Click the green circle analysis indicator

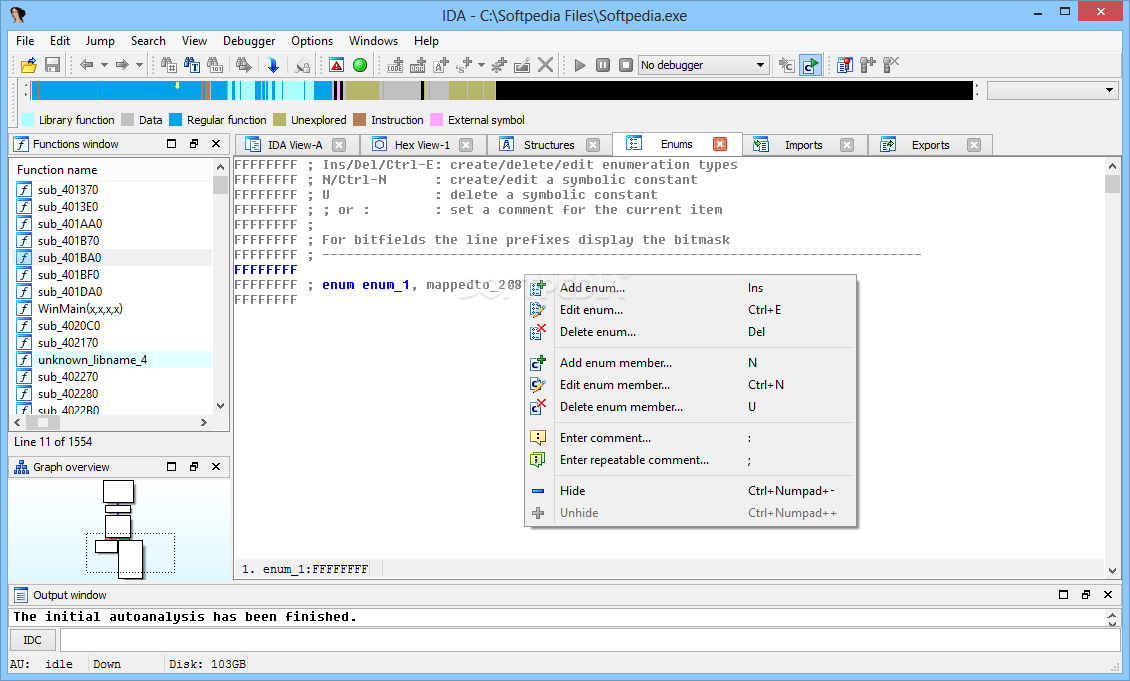point(360,65)
